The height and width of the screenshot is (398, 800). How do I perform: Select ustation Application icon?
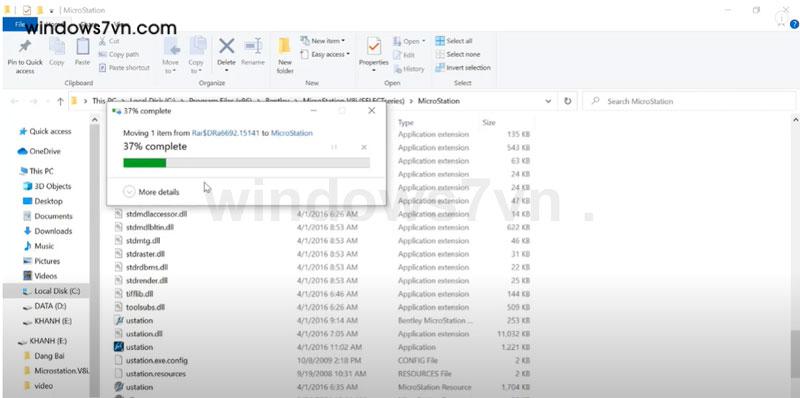[x=118, y=347]
